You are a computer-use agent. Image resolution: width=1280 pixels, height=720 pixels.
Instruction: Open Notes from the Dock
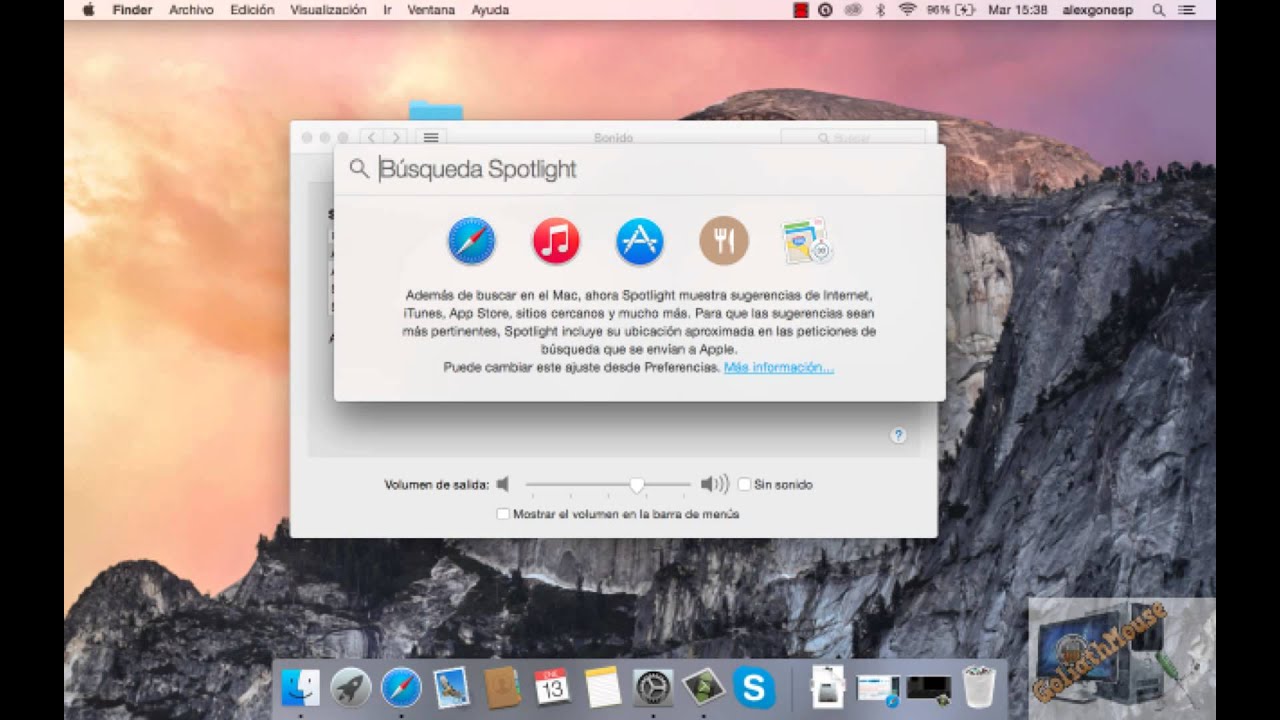point(603,688)
